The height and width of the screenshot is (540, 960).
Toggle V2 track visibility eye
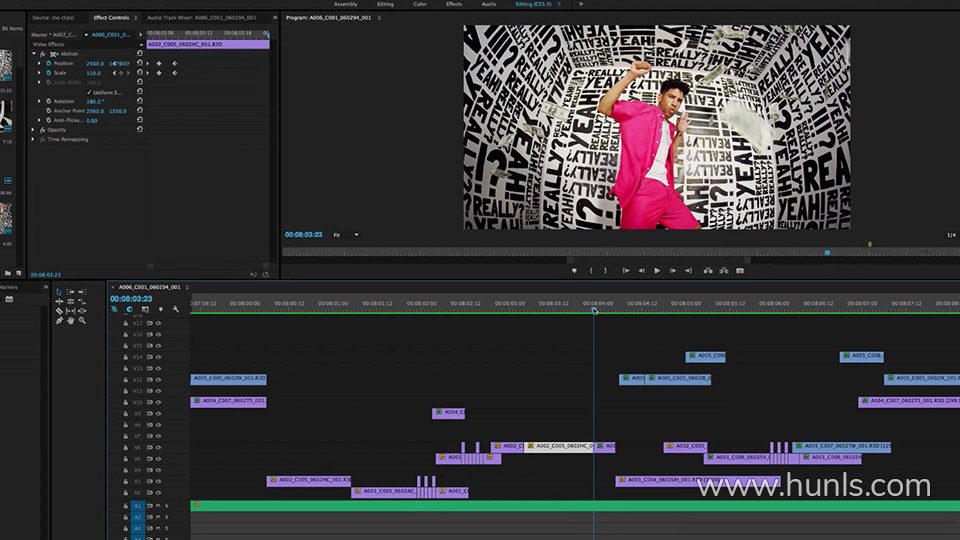158,493
